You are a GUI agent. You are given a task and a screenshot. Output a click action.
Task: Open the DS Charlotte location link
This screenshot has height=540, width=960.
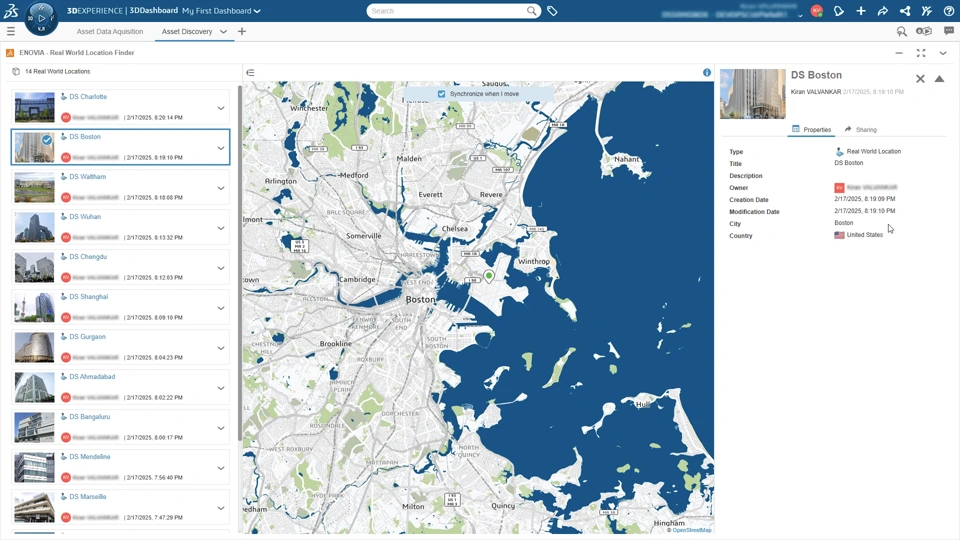tap(88, 97)
